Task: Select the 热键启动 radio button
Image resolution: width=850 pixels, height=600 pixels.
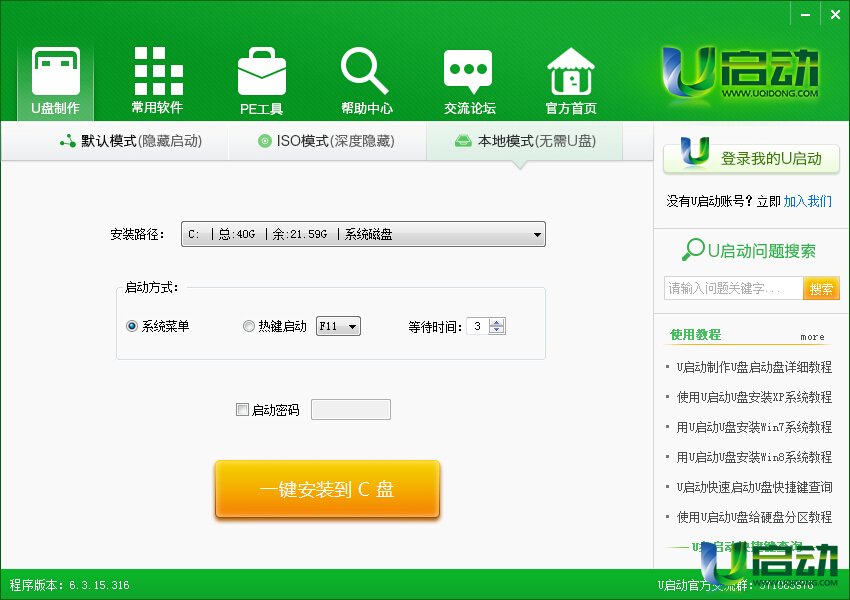Action: pos(249,326)
